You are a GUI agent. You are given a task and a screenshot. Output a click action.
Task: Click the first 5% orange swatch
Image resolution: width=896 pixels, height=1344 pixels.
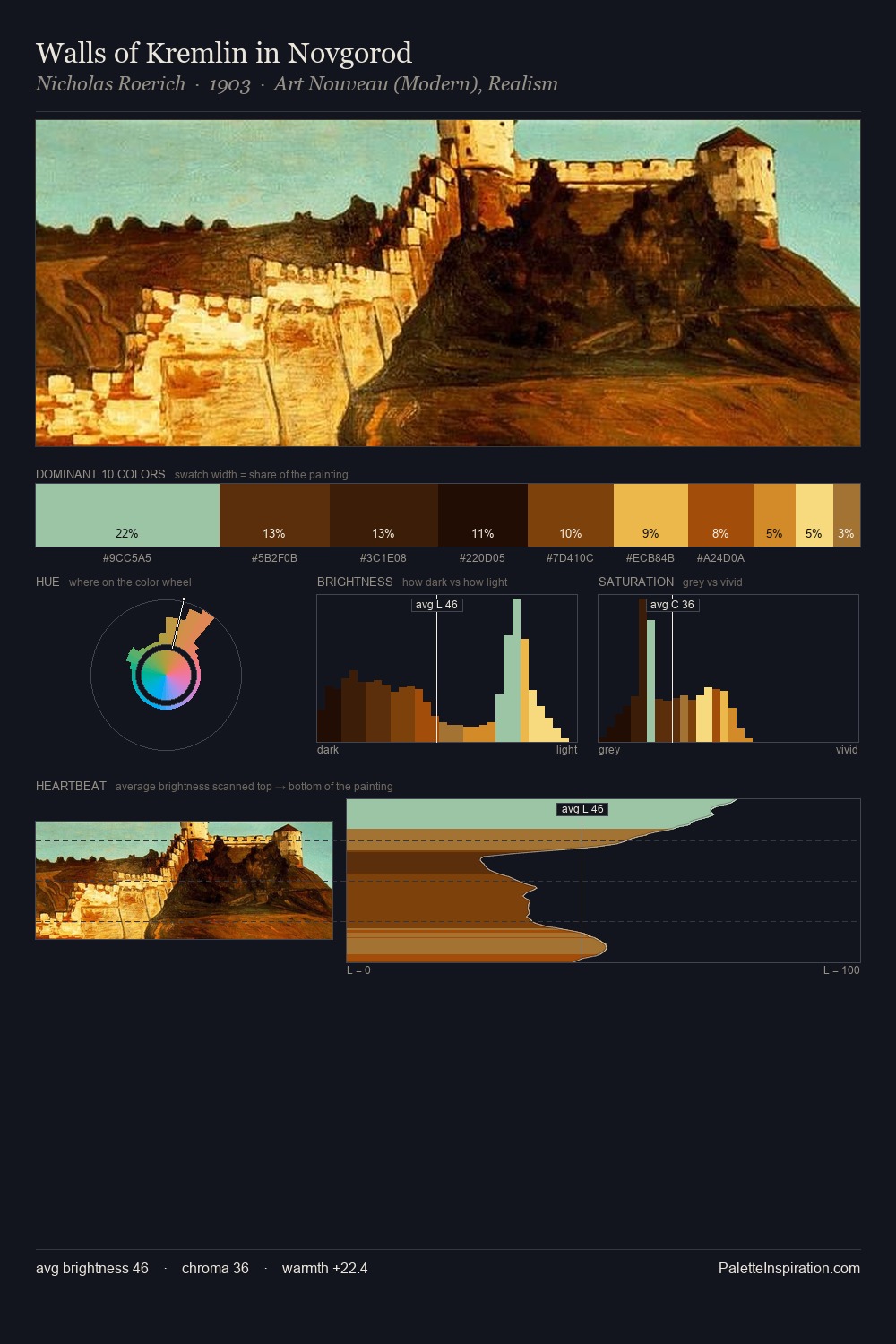pos(774,515)
